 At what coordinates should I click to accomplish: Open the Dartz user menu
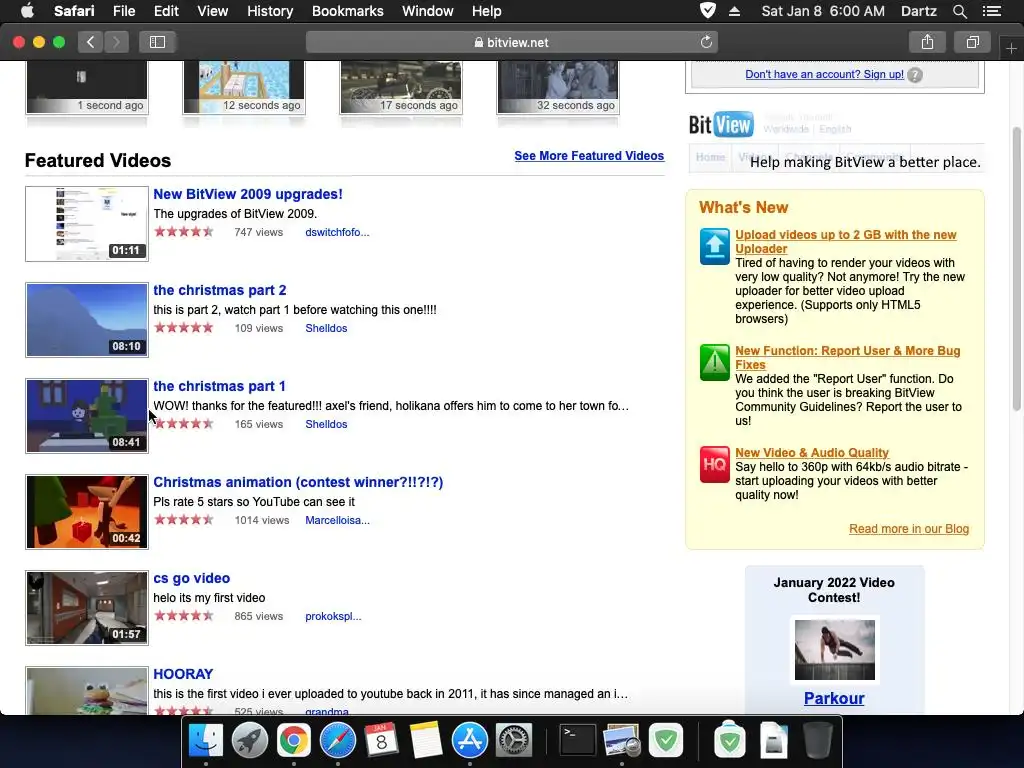coord(918,11)
